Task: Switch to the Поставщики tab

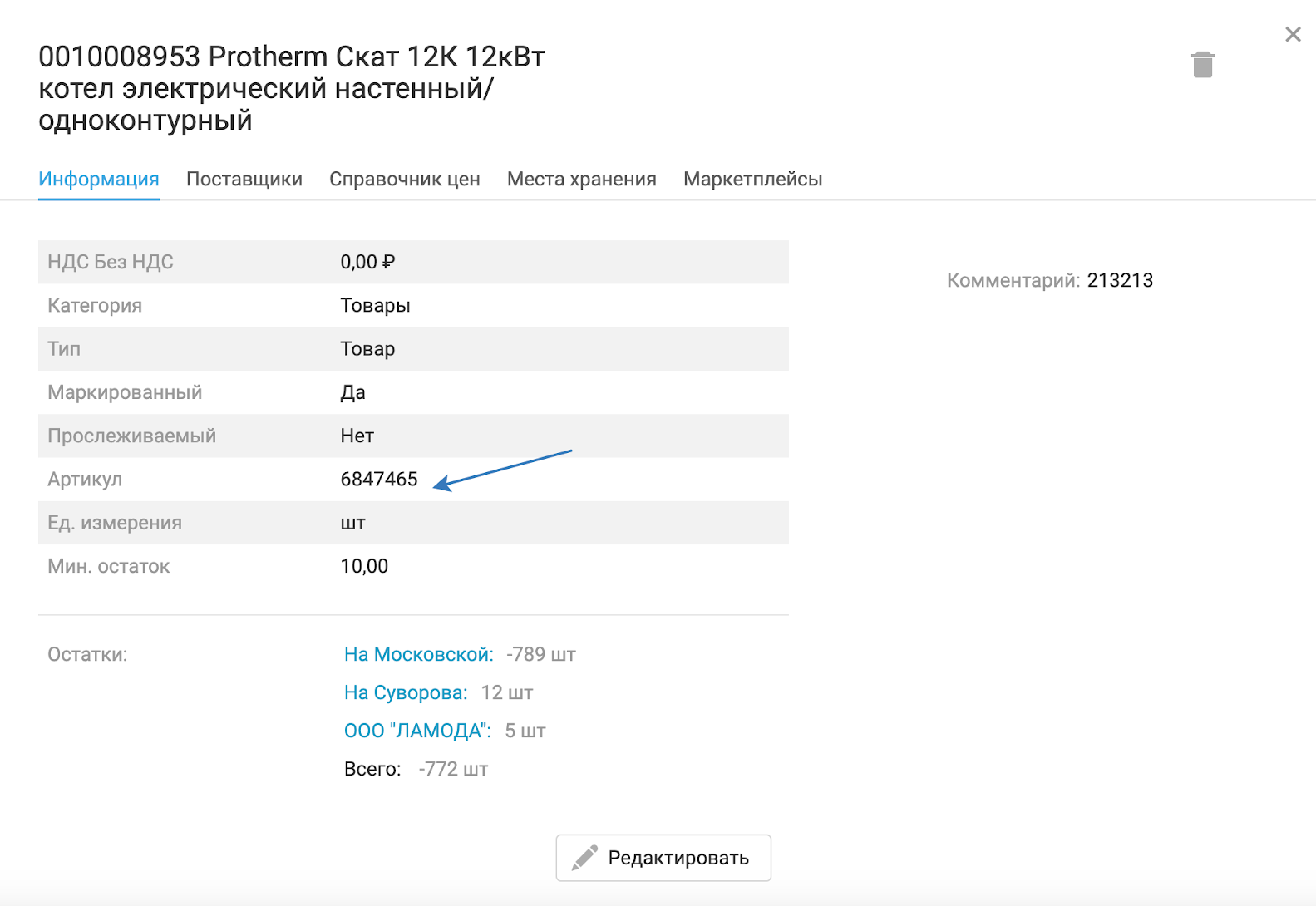Action: coord(244,179)
